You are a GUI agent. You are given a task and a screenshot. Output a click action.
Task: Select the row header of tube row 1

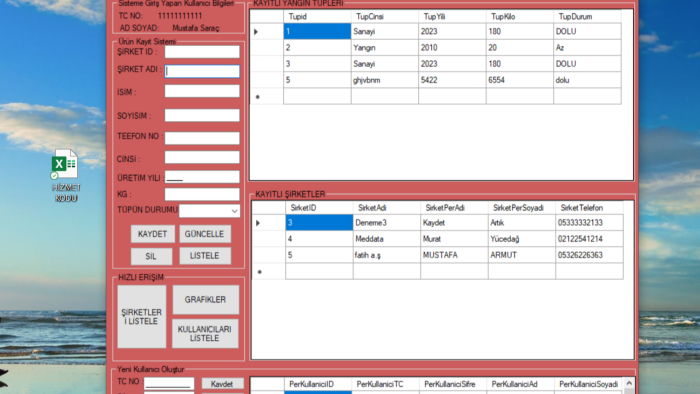point(267,31)
